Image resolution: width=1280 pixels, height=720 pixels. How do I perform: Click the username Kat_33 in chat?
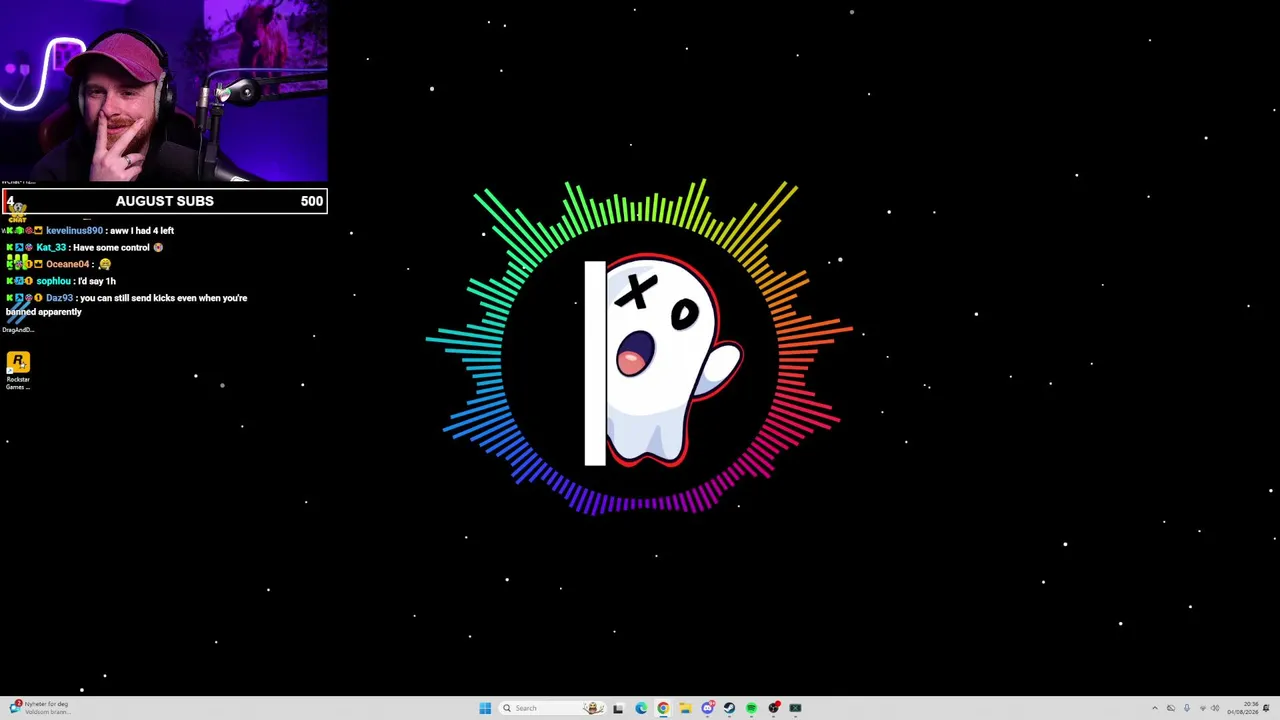51,248
